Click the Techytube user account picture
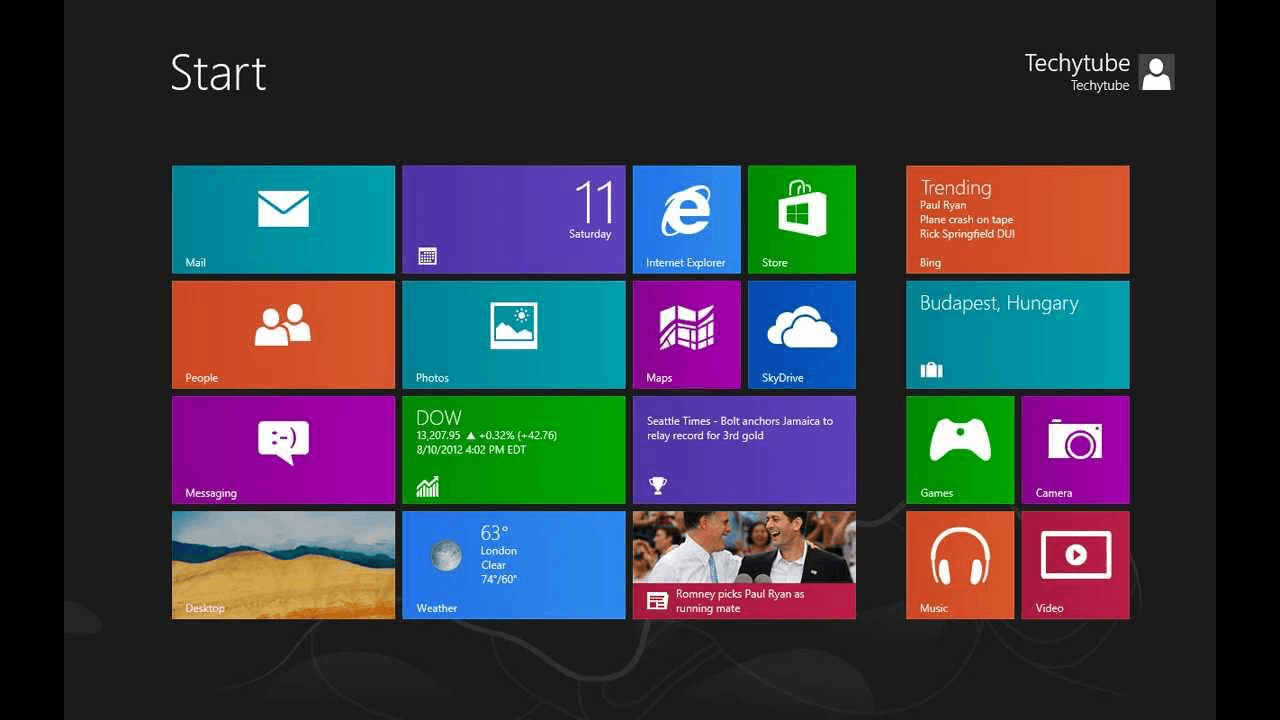Viewport: 1280px width, 720px height. 1156,72
